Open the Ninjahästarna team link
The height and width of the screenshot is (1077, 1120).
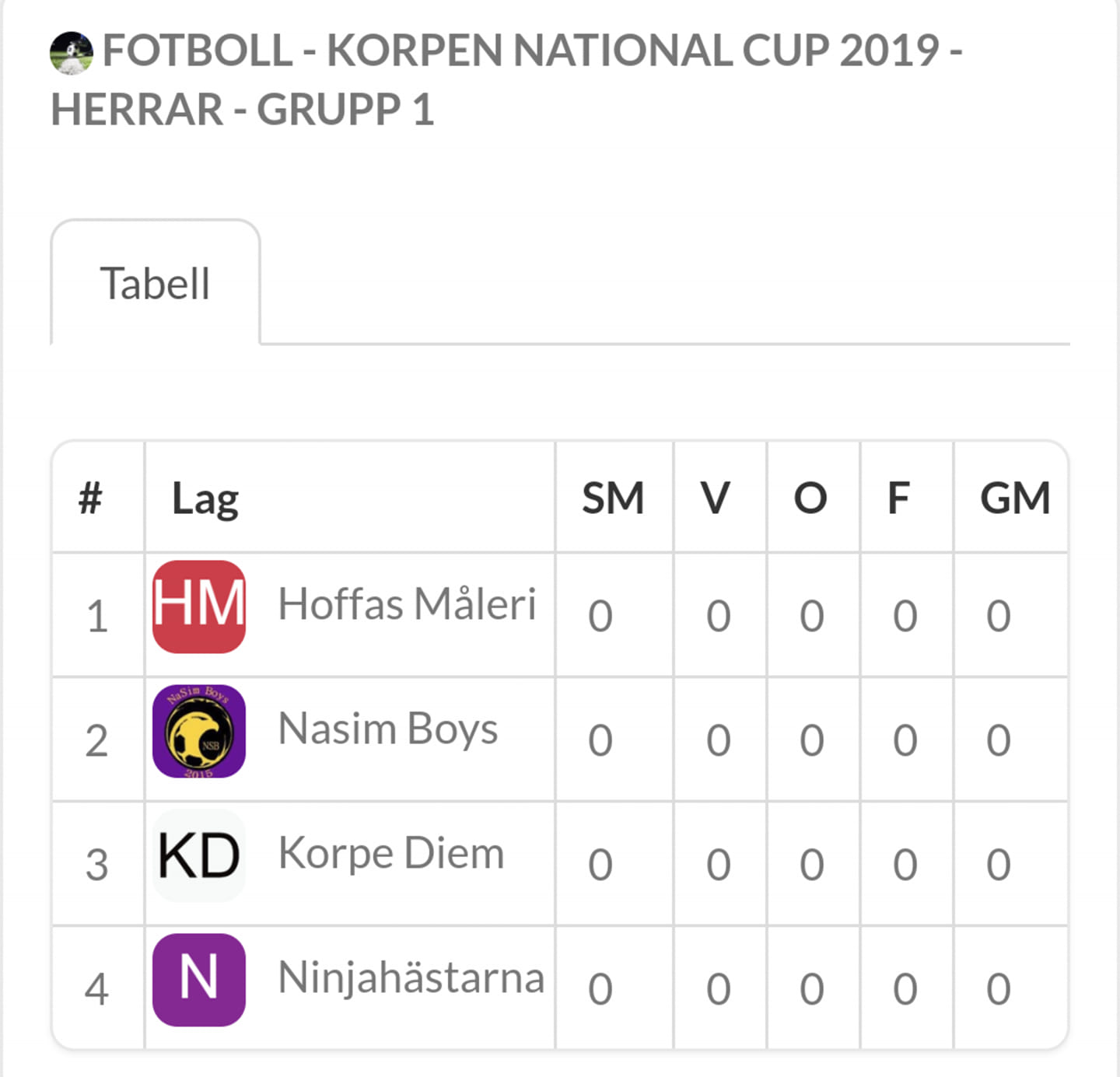coord(411,978)
